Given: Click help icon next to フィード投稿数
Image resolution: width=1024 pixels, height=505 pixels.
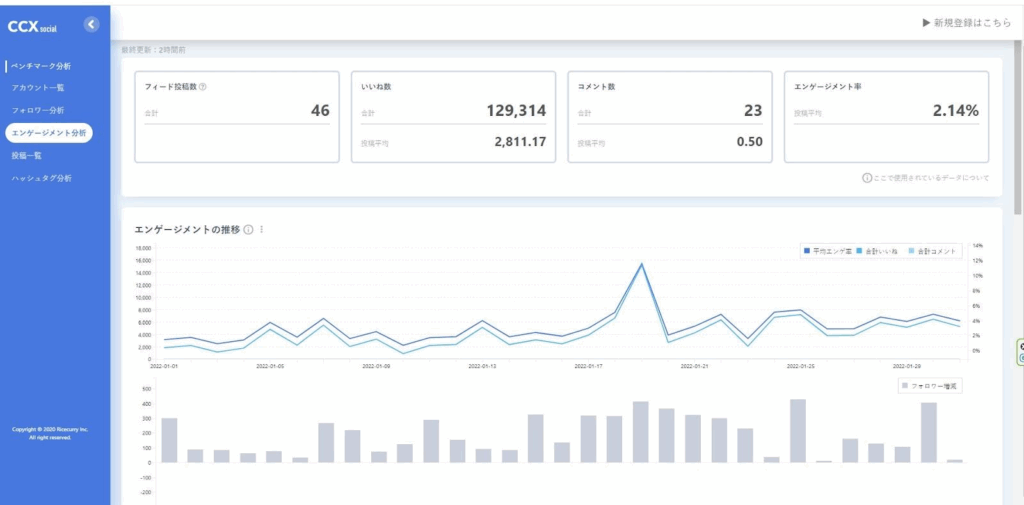Looking at the screenshot, I should (203, 87).
